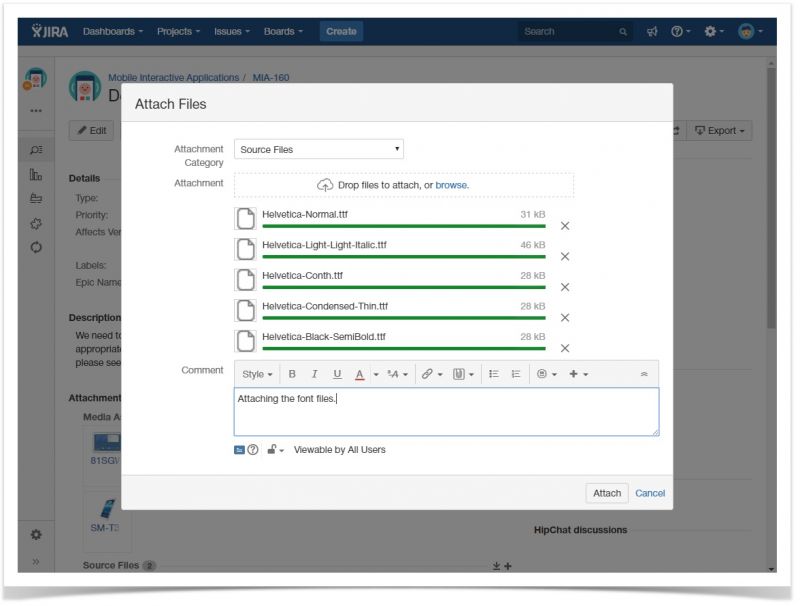Click the Attach button
The width and height of the screenshot is (800, 606).
point(607,493)
